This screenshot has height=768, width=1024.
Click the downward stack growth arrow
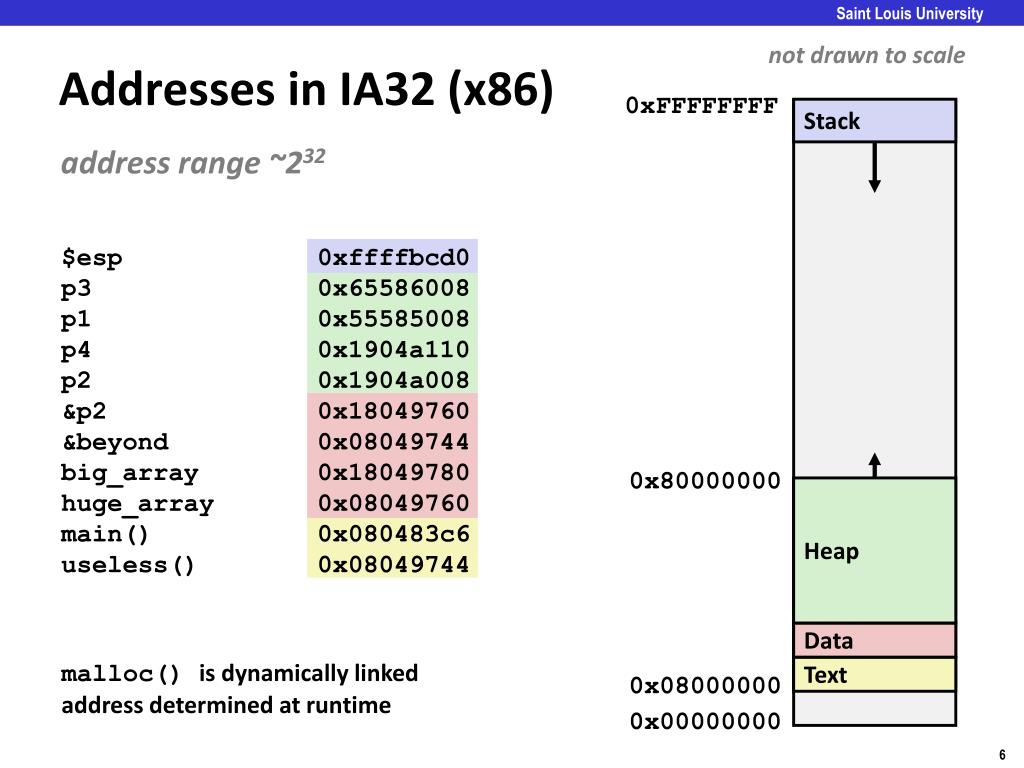874,167
